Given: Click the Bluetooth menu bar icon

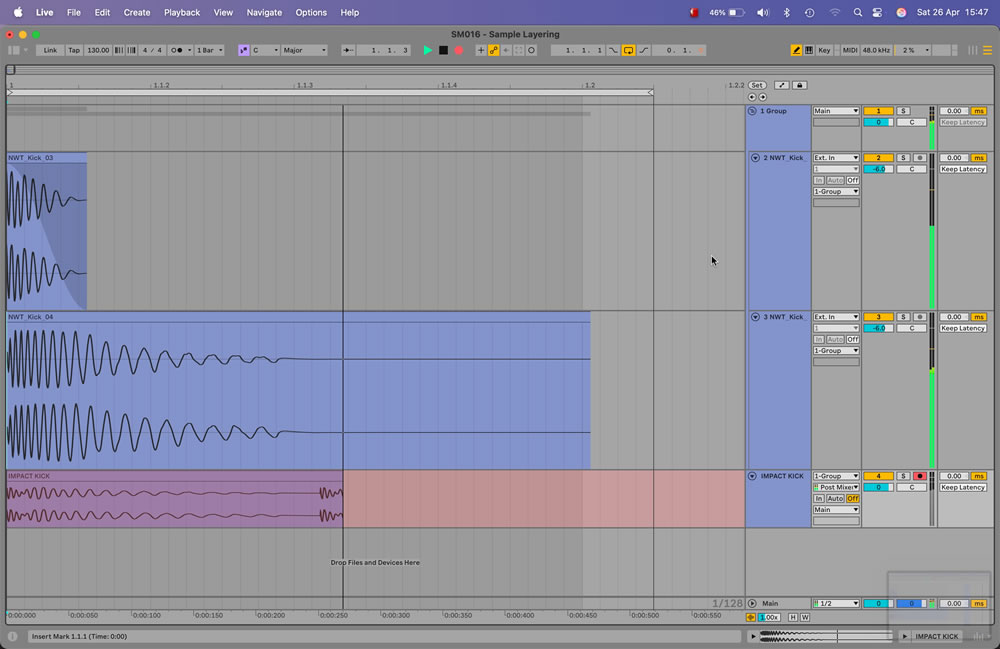Looking at the screenshot, I should pyautogui.click(x=786, y=12).
